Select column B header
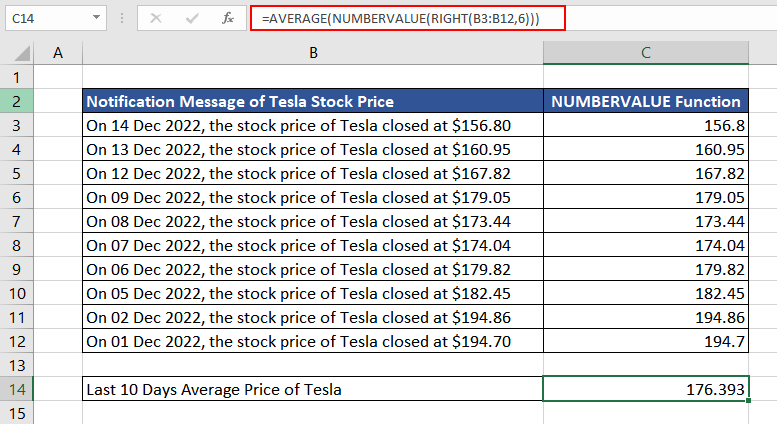Image resolution: width=777 pixels, height=424 pixels. [x=313, y=53]
